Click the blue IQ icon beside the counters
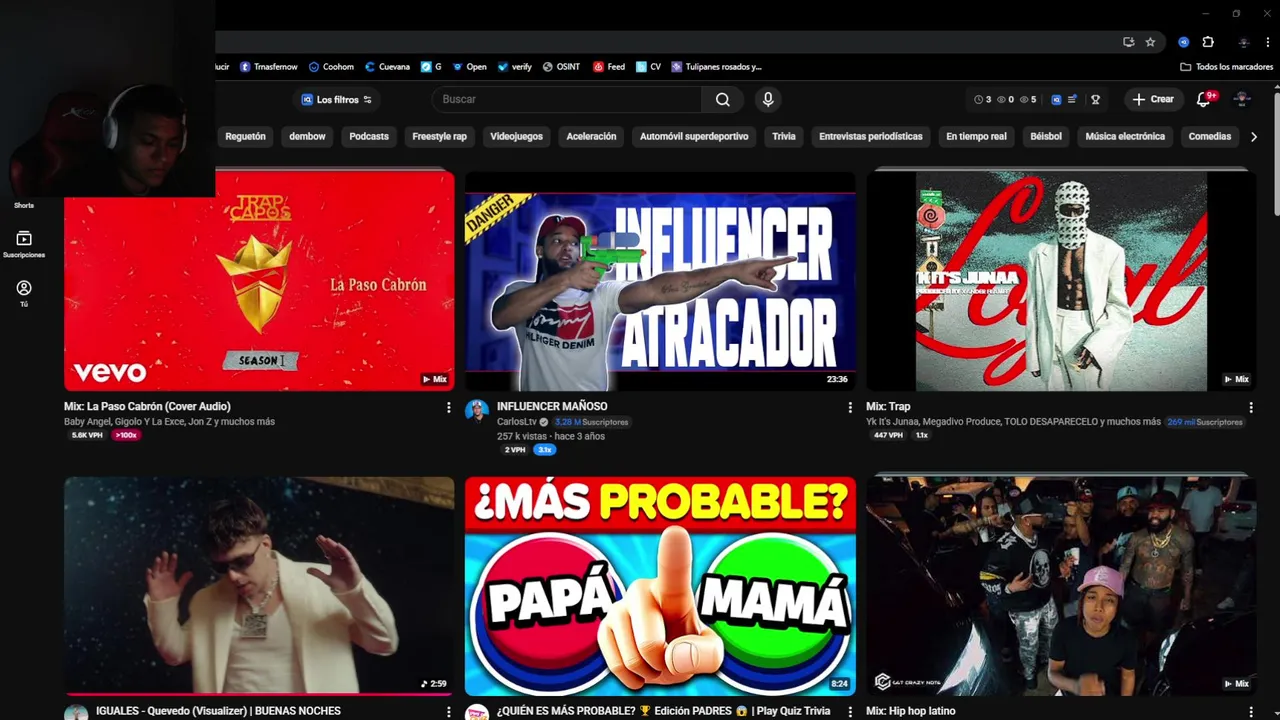This screenshot has width=1280, height=720. pos(1056,99)
